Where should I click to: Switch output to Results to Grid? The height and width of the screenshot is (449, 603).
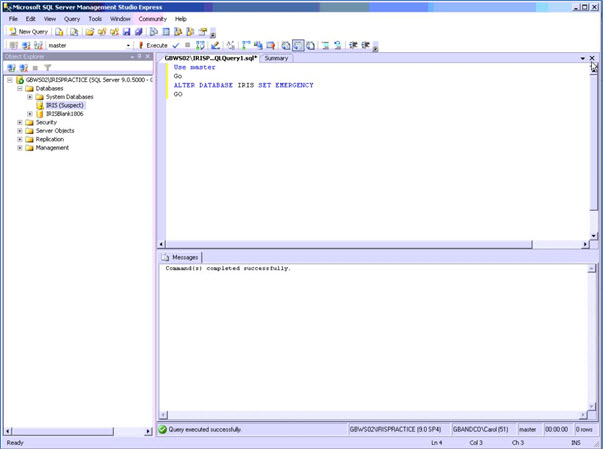298,45
